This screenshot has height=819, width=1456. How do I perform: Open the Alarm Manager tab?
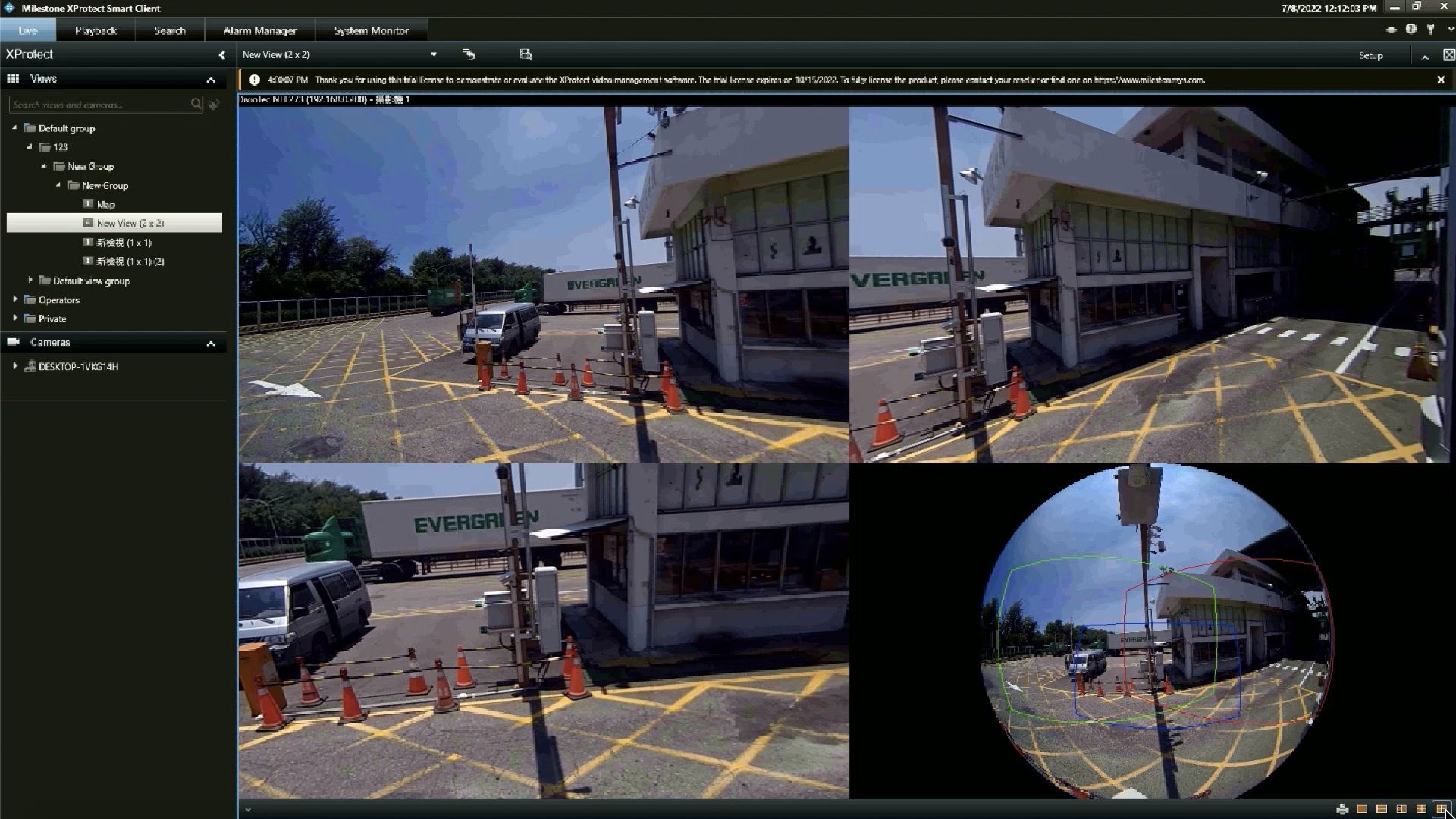(259, 30)
